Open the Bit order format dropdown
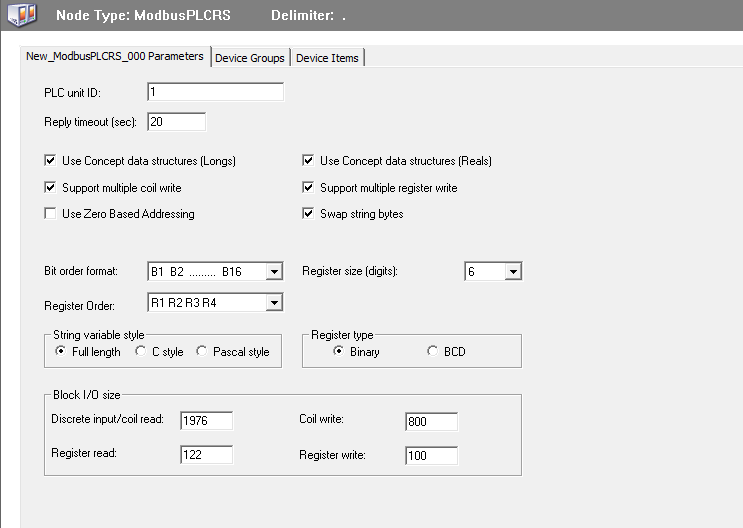The height and width of the screenshot is (528, 743). tap(274, 272)
